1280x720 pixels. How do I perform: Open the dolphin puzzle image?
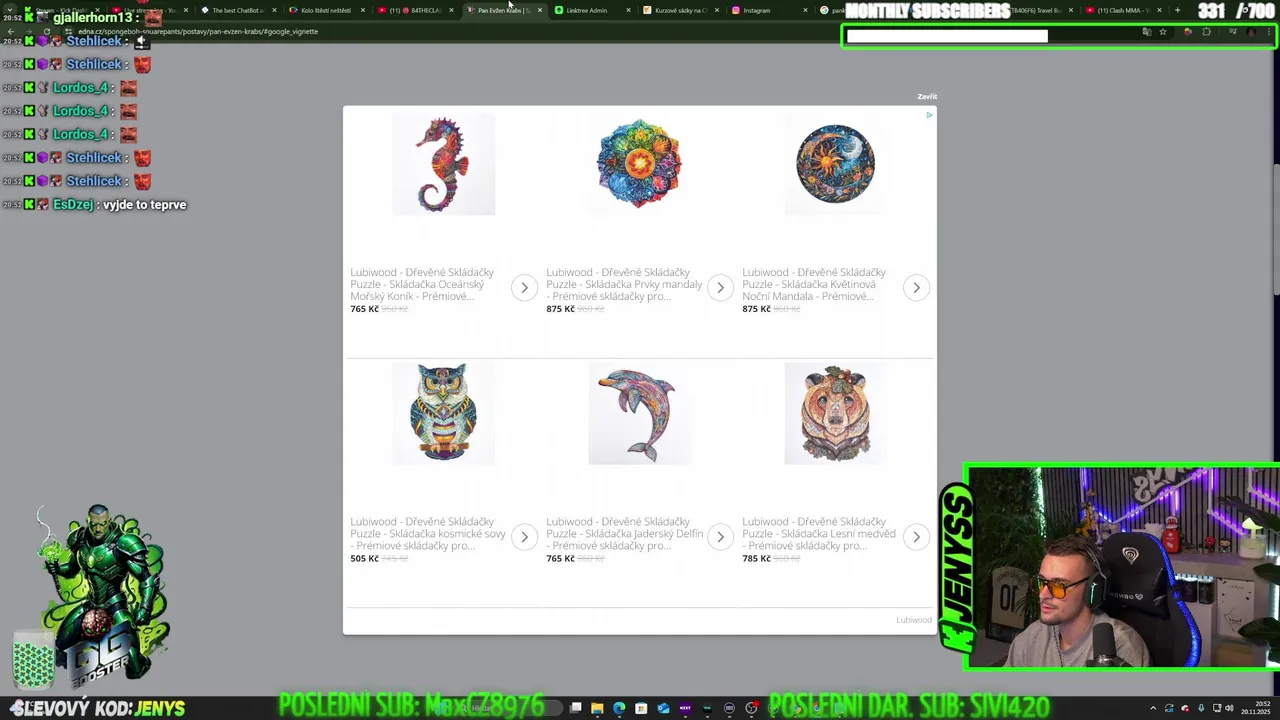[639, 413]
